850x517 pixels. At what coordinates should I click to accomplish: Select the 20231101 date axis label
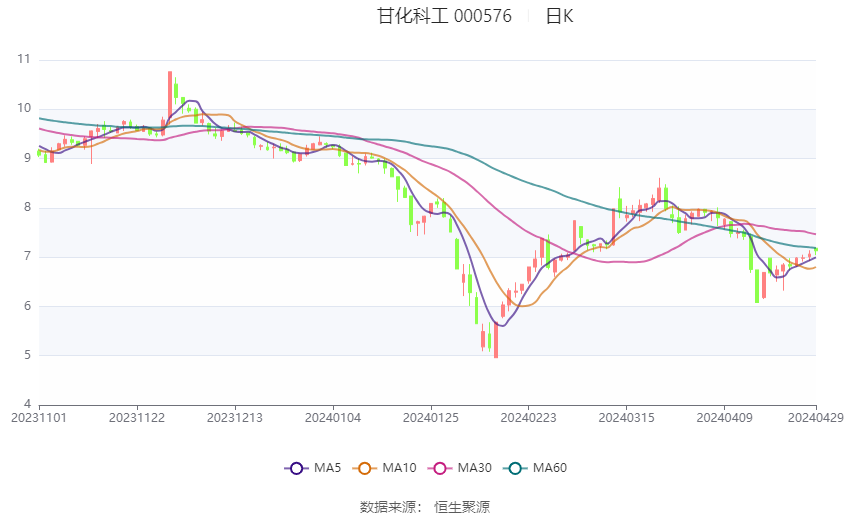(39, 418)
